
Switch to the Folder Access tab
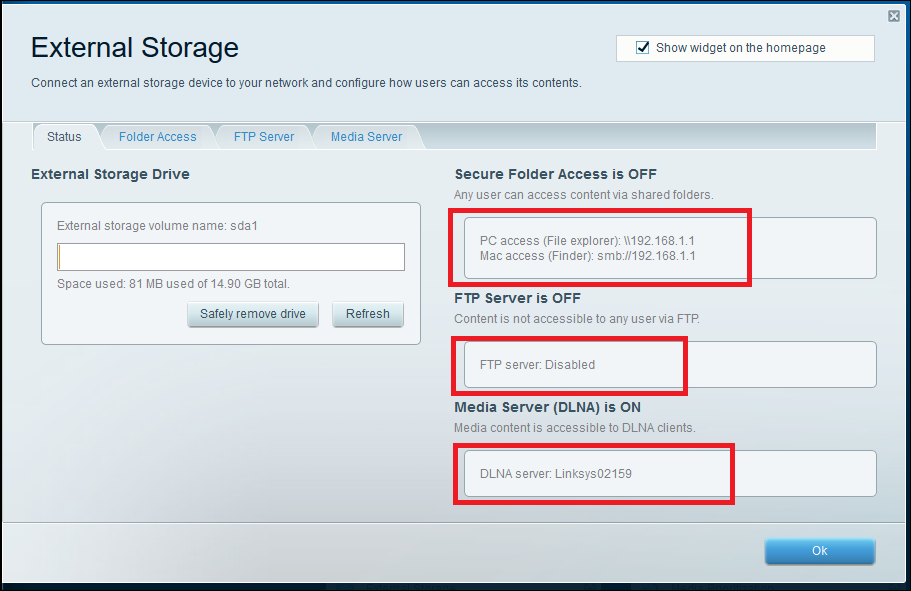[x=157, y=136]
